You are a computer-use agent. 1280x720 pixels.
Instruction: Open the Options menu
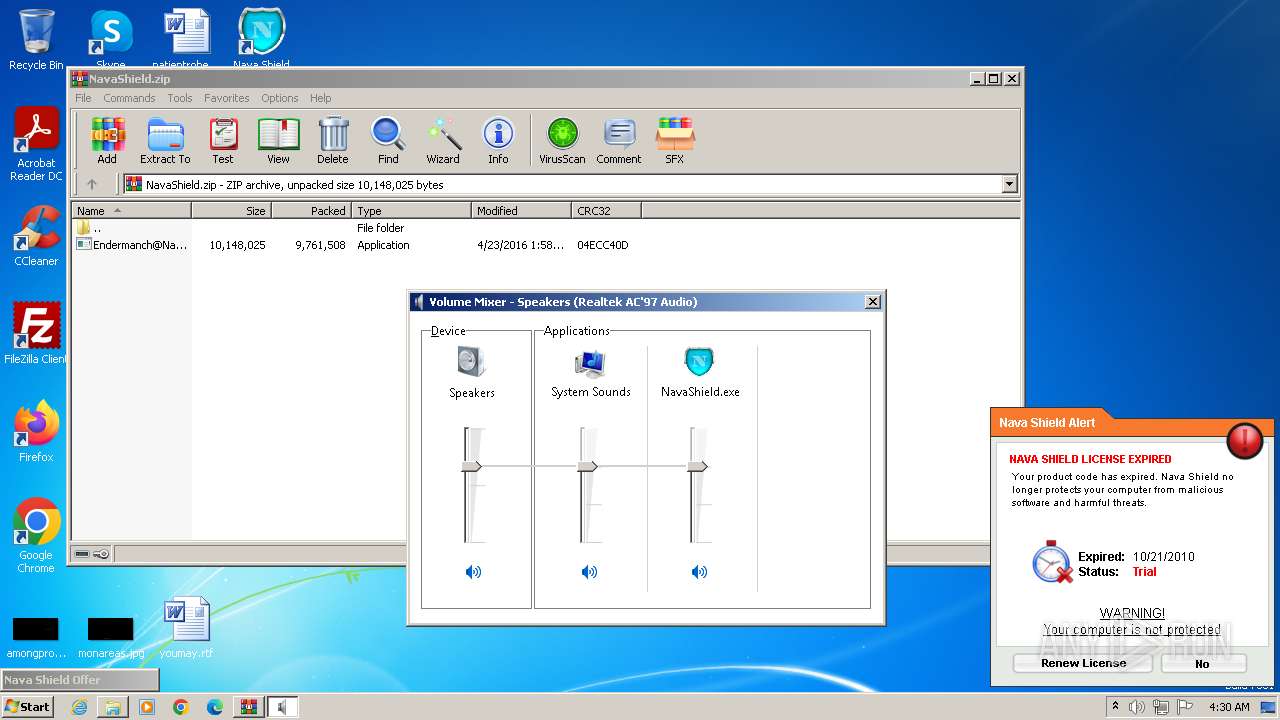pos(280,98)
